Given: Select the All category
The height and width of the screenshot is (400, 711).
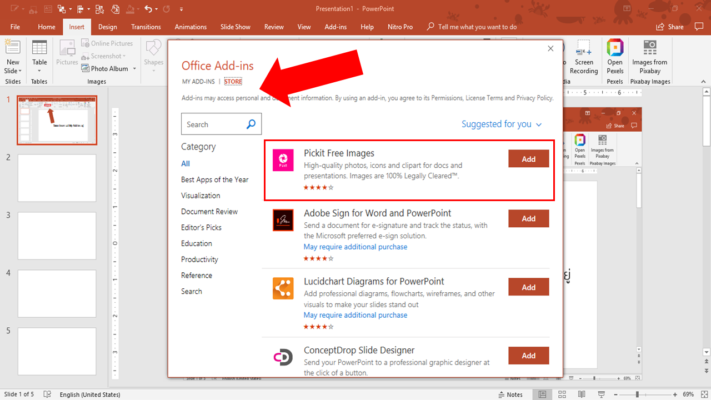Looking at the screenshot, I should coord(185,163).
